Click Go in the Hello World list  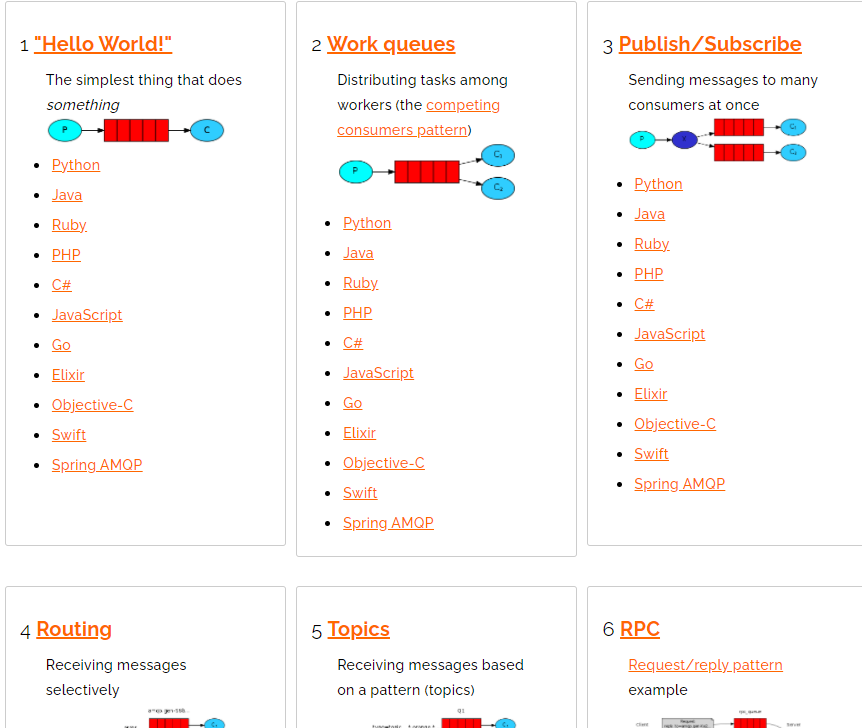point(61,345)
